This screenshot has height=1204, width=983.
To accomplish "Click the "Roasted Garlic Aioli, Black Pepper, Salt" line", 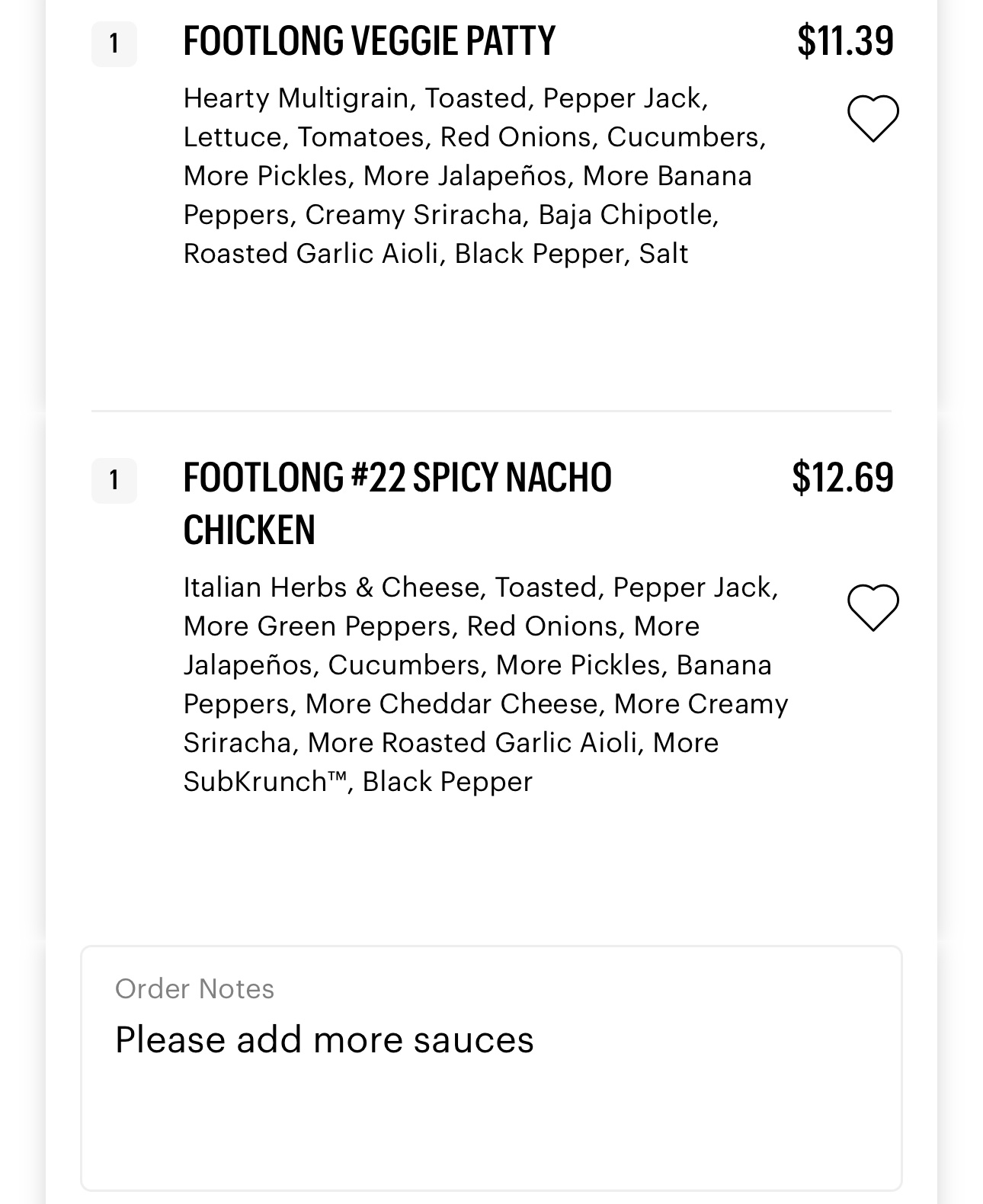I will click(435, 254).
